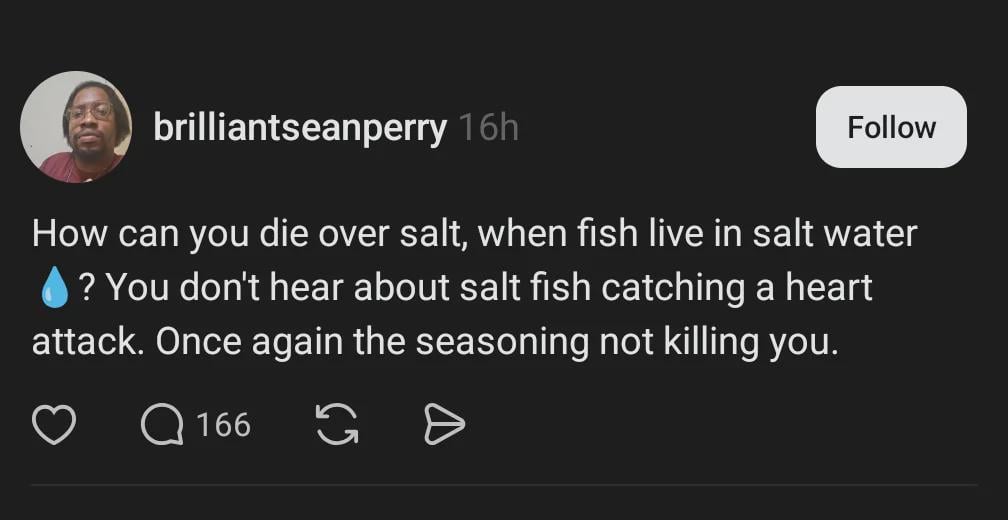Click the words 'salt water' in the post
Screen dimensions: 1008x520
833,234
